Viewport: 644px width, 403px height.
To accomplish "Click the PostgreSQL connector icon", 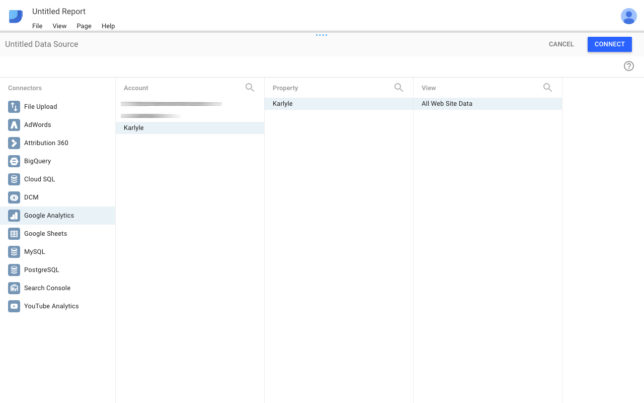I will (x=14, y=270).
